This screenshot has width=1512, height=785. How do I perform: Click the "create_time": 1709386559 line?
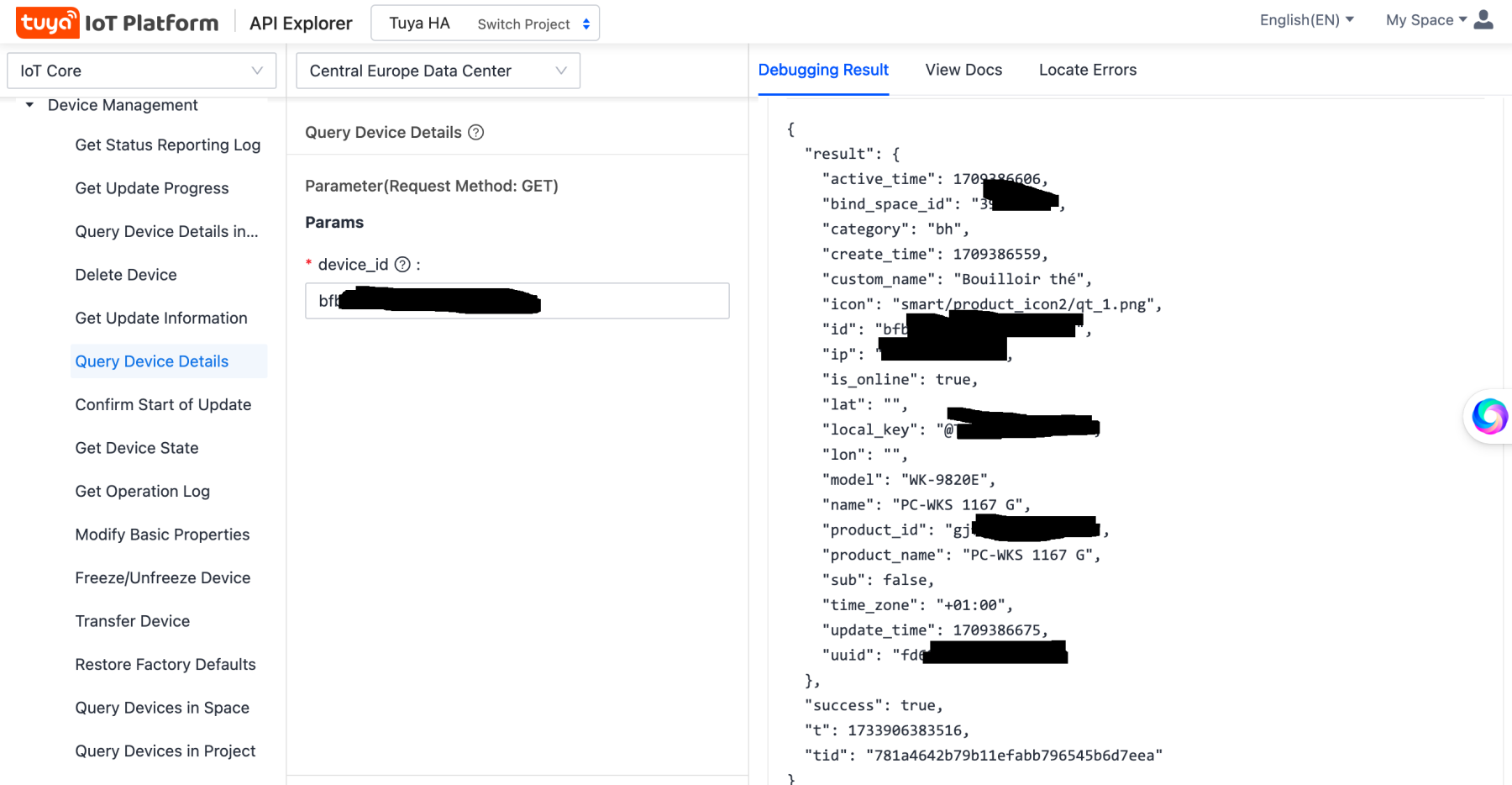[x=935, y=255]
